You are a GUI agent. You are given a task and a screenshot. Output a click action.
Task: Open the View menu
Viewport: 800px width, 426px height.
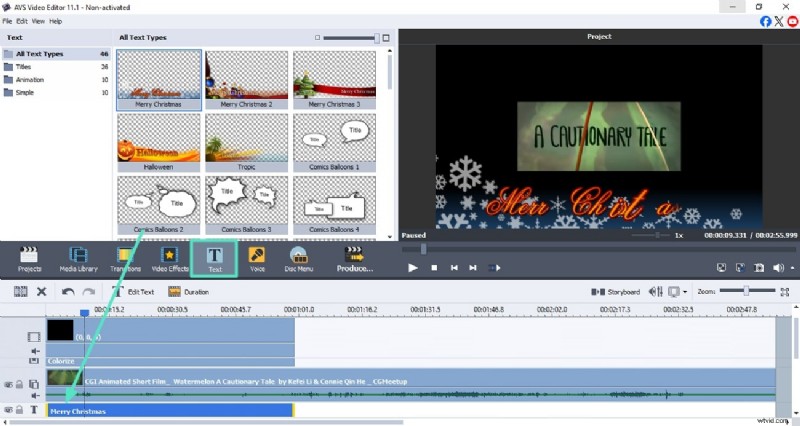point(38,21)
